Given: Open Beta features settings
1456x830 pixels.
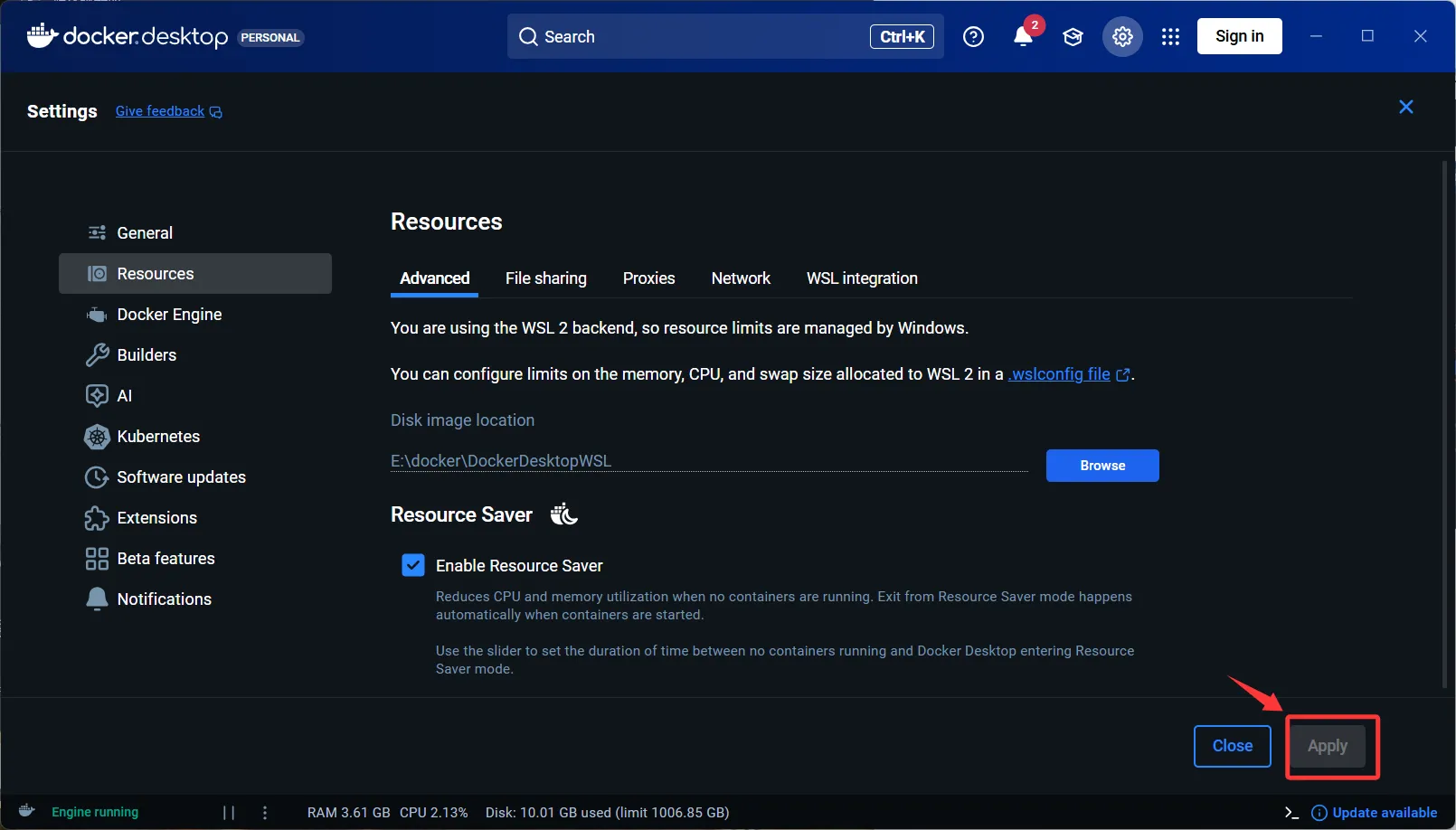Looking at the screenshot, I should point(195,558).
